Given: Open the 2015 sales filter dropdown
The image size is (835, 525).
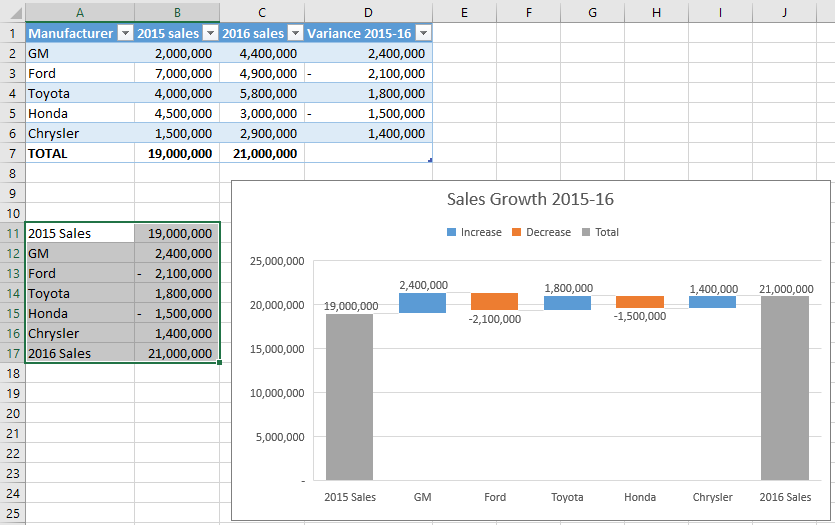Looking at the screenshot, I should click(210, 34).
